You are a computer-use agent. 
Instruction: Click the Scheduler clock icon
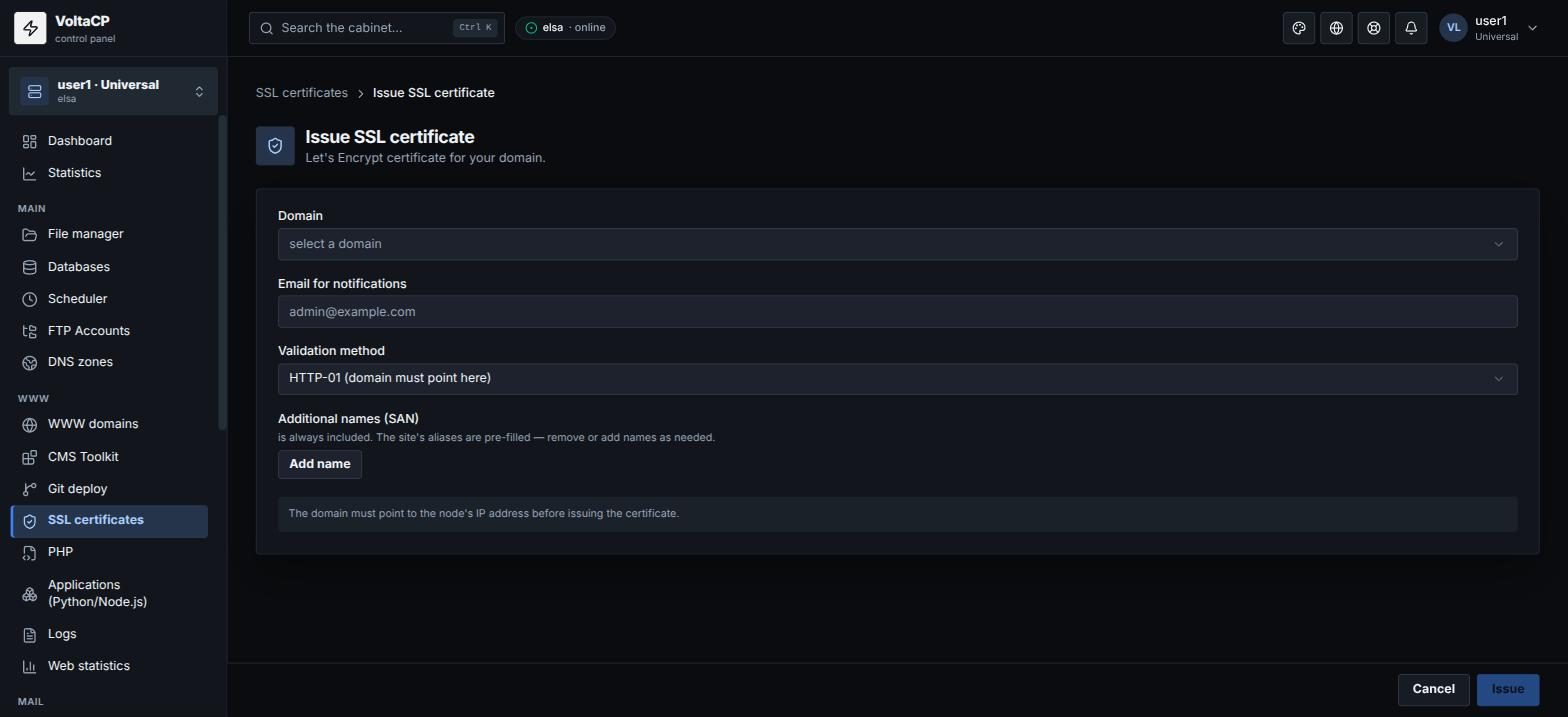[x=30, y=299]
